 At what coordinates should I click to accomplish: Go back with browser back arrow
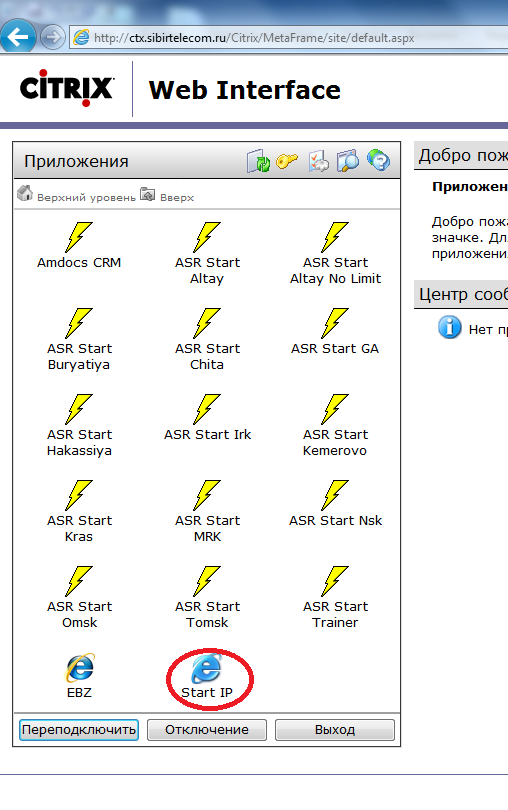click(x=18, y=37)
